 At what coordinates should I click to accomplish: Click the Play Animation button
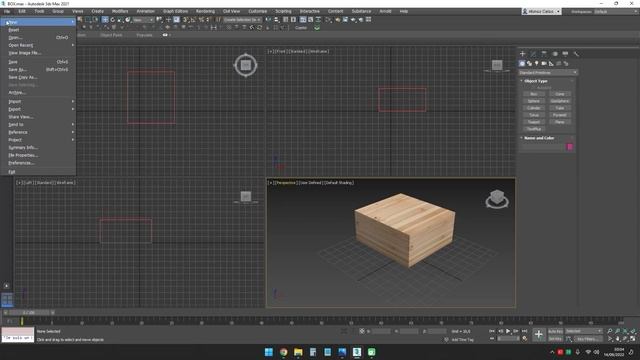pyautogui.click(x=508, y=331)
